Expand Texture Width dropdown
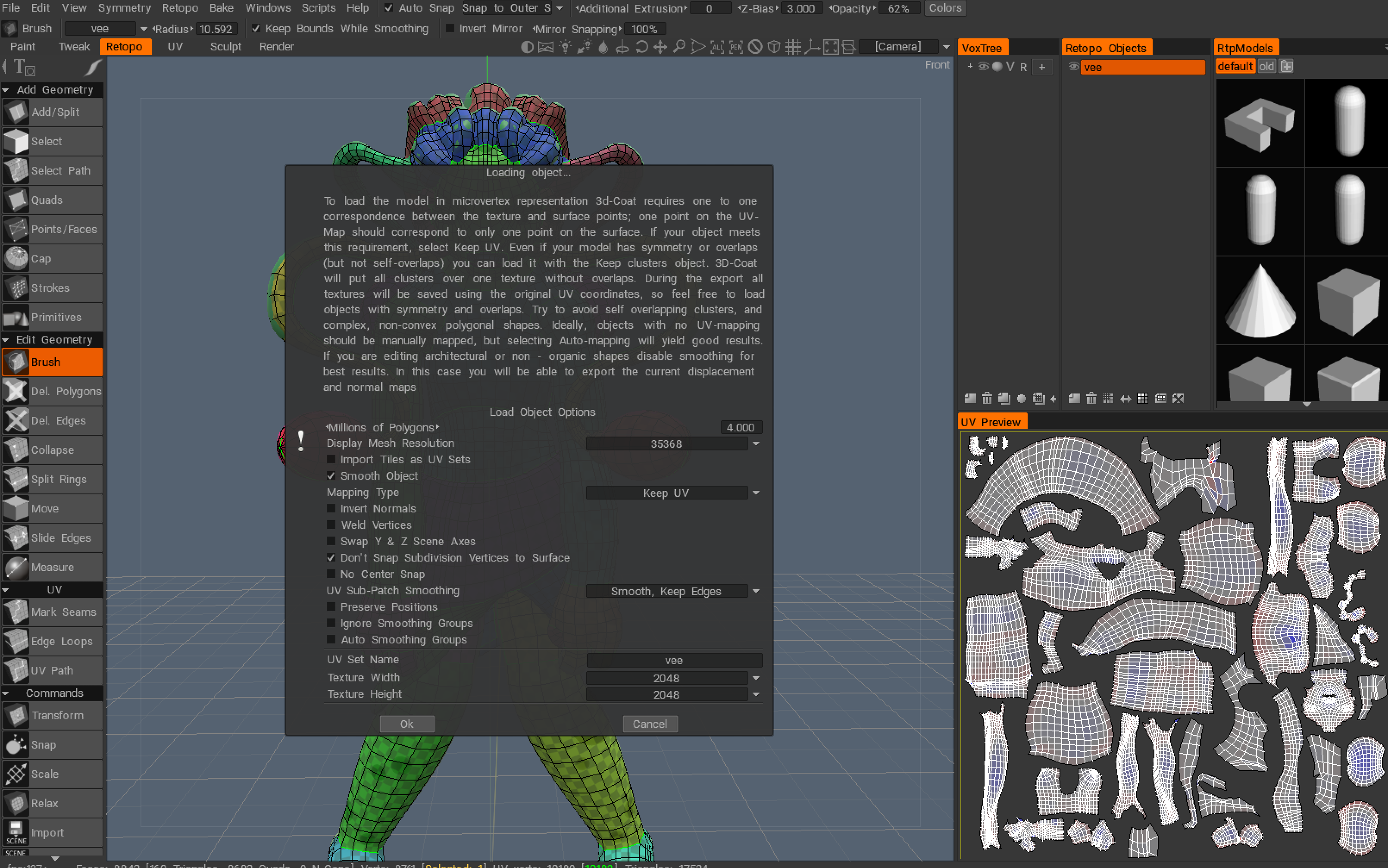Screen dimensions: 1388x868 pos(756,678)
